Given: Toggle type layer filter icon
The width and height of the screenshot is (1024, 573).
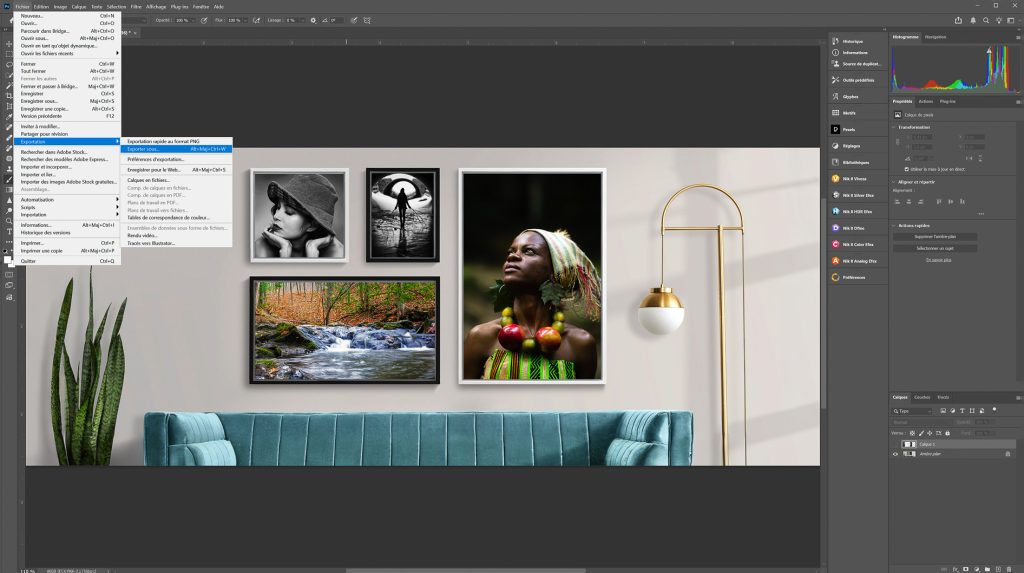Looking at the screenshot, I should (x=962, y=411).
